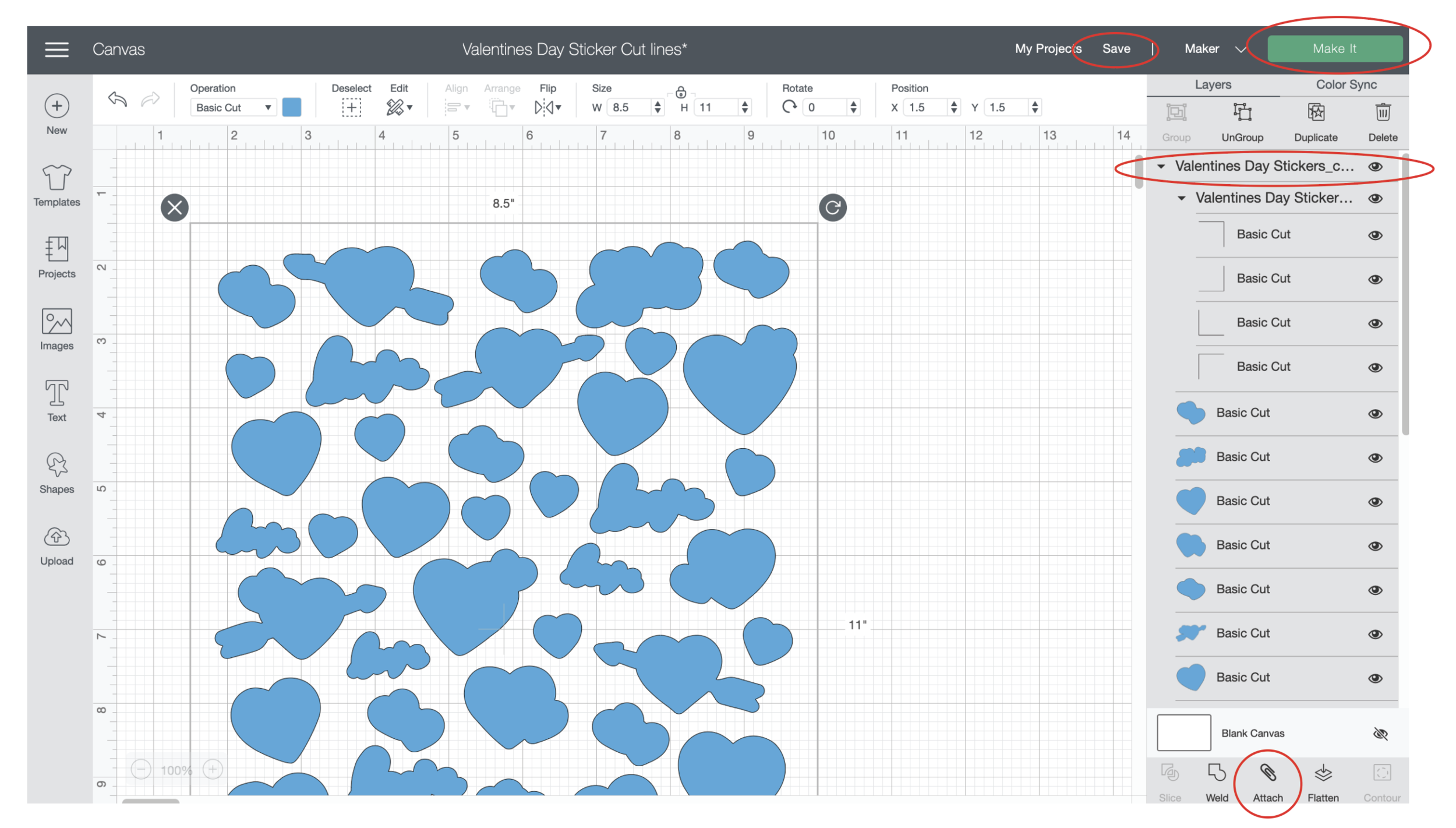Click the undo arrow

(x=118, y=100)
